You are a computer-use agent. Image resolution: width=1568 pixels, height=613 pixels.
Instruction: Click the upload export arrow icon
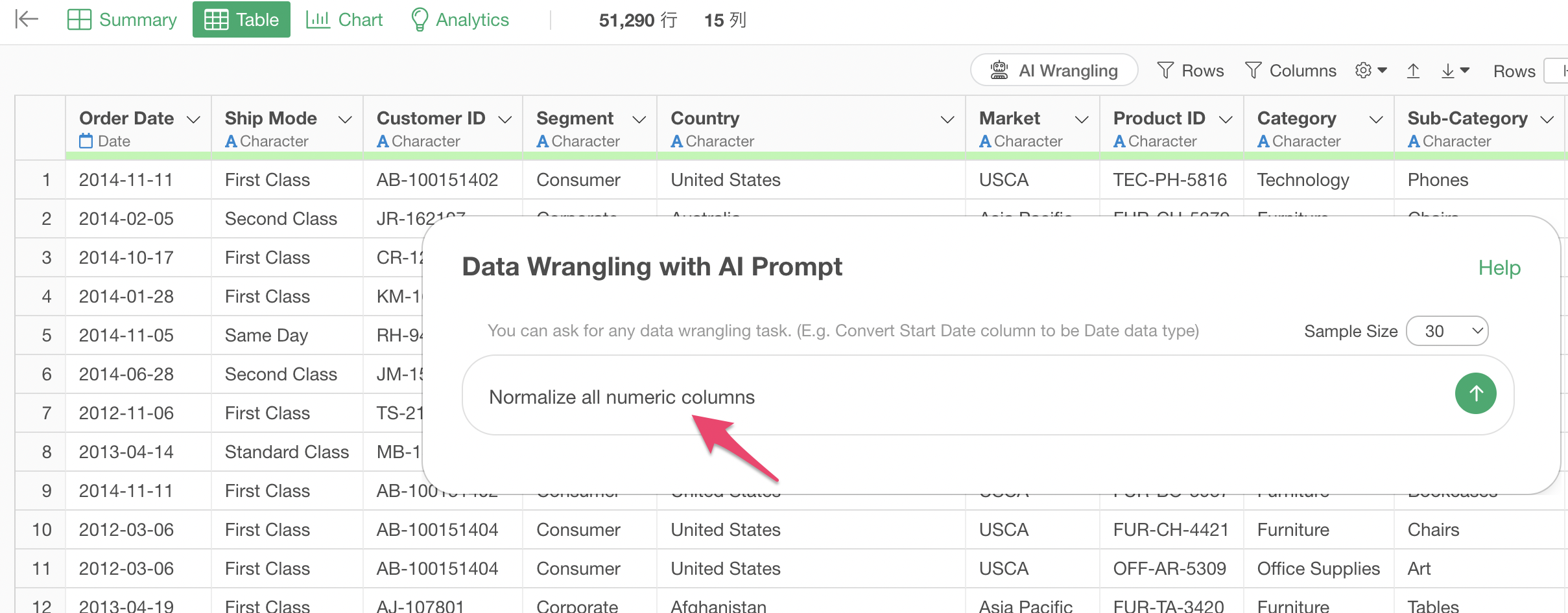coord(1414,71)
